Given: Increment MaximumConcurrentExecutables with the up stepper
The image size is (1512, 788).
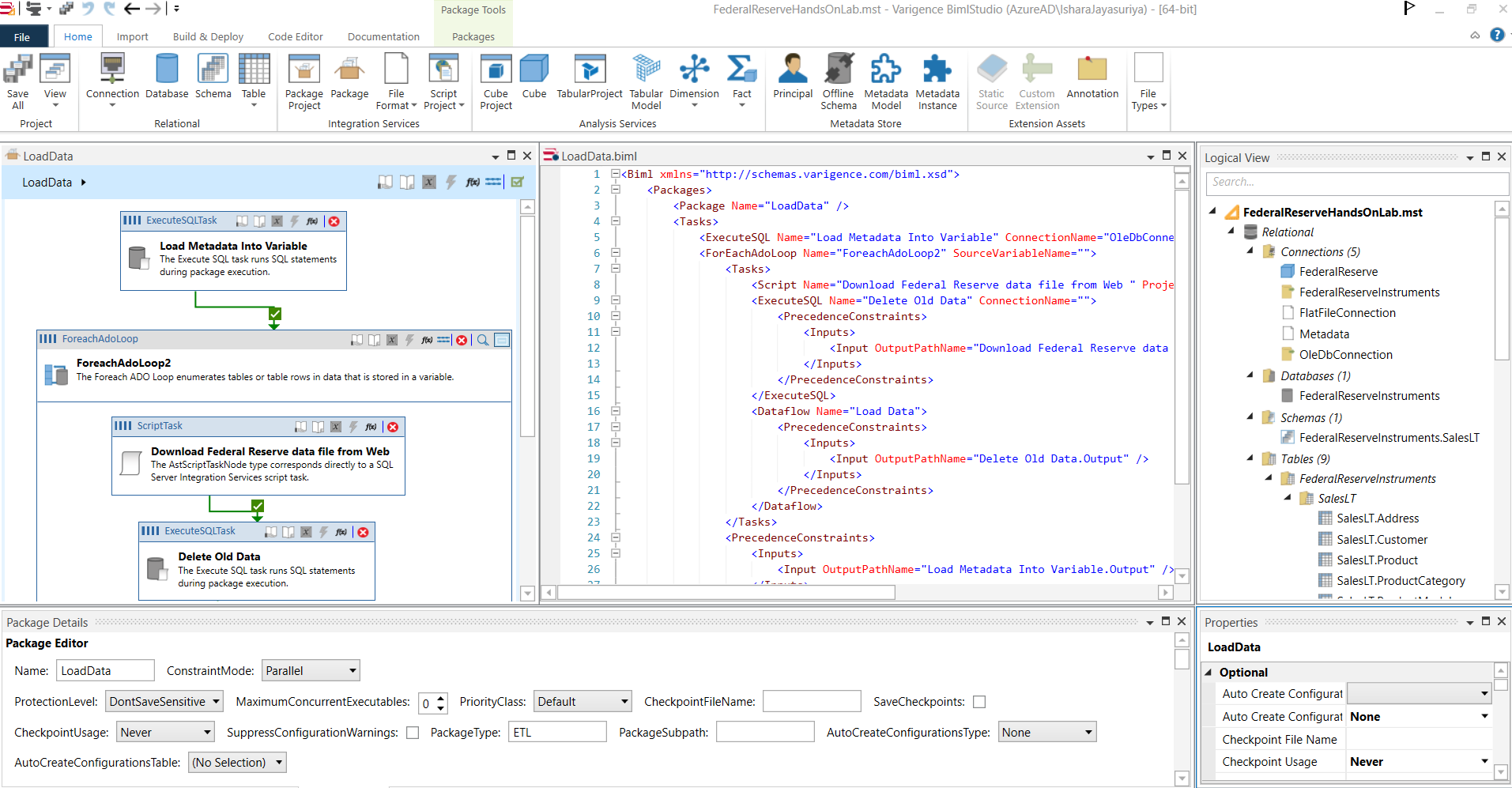Looking at the screenshot, I should 440,698.
